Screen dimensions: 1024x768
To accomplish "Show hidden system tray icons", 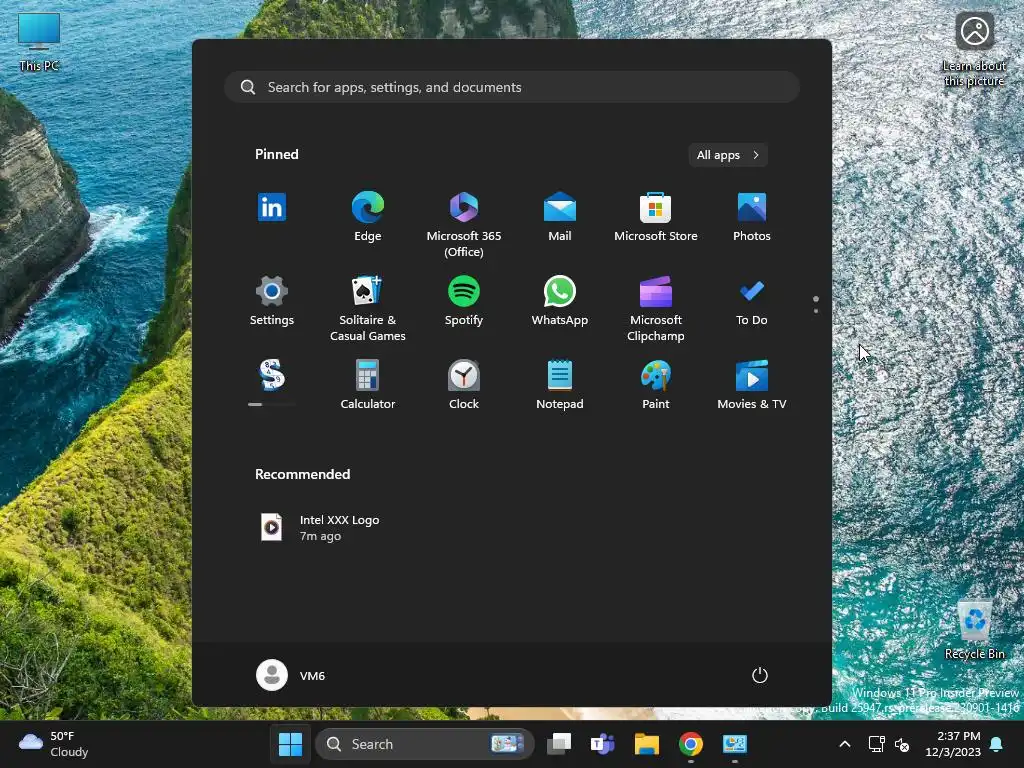I will 844,744.
